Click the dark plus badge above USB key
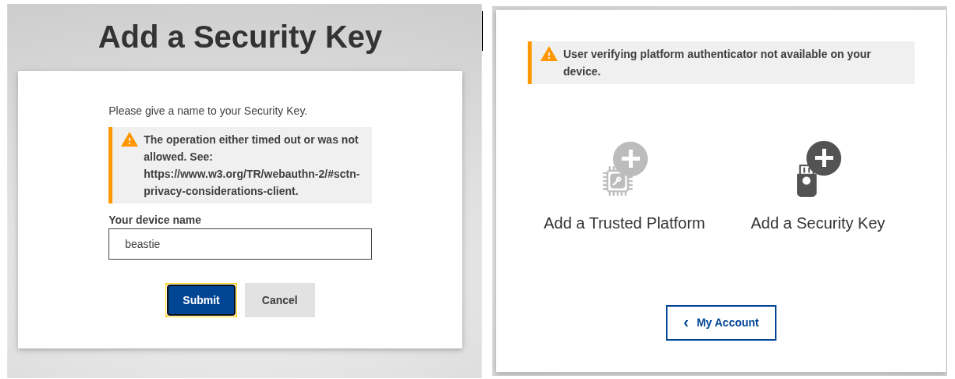Viewport: 955px width, 379px height. pyautogui.click(x=823, y=158)
